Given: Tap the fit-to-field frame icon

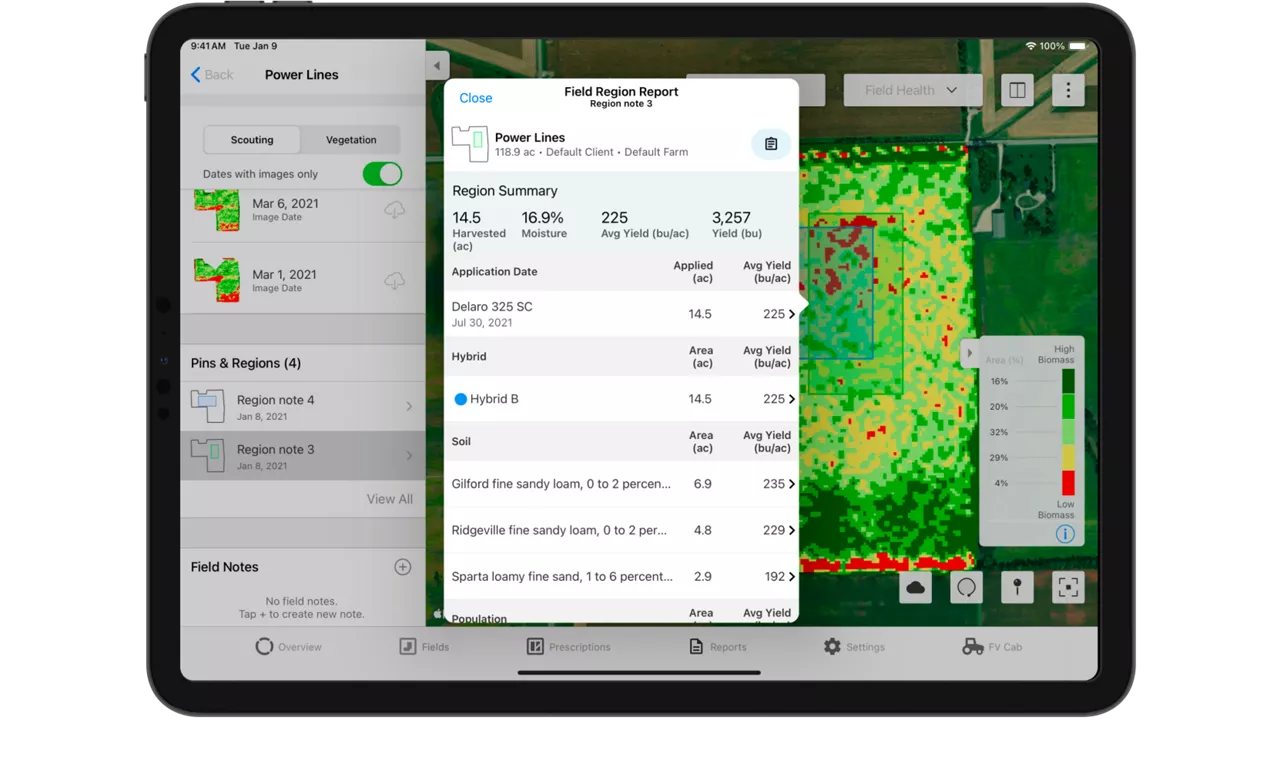Looking at the screenshot, I should tap(1068, 588).
